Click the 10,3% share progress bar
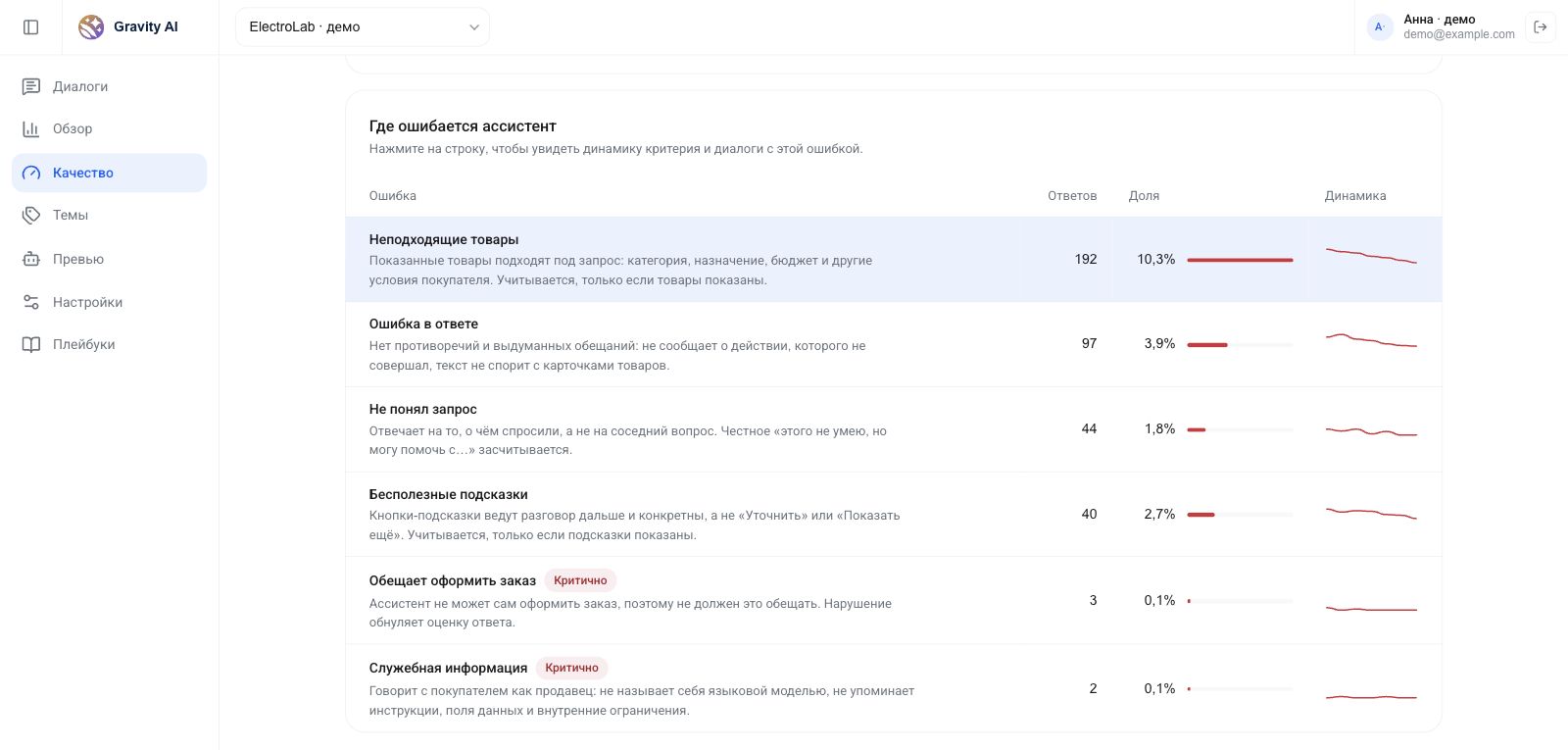The image size is (1568, 750). [x=1240, y=260]
